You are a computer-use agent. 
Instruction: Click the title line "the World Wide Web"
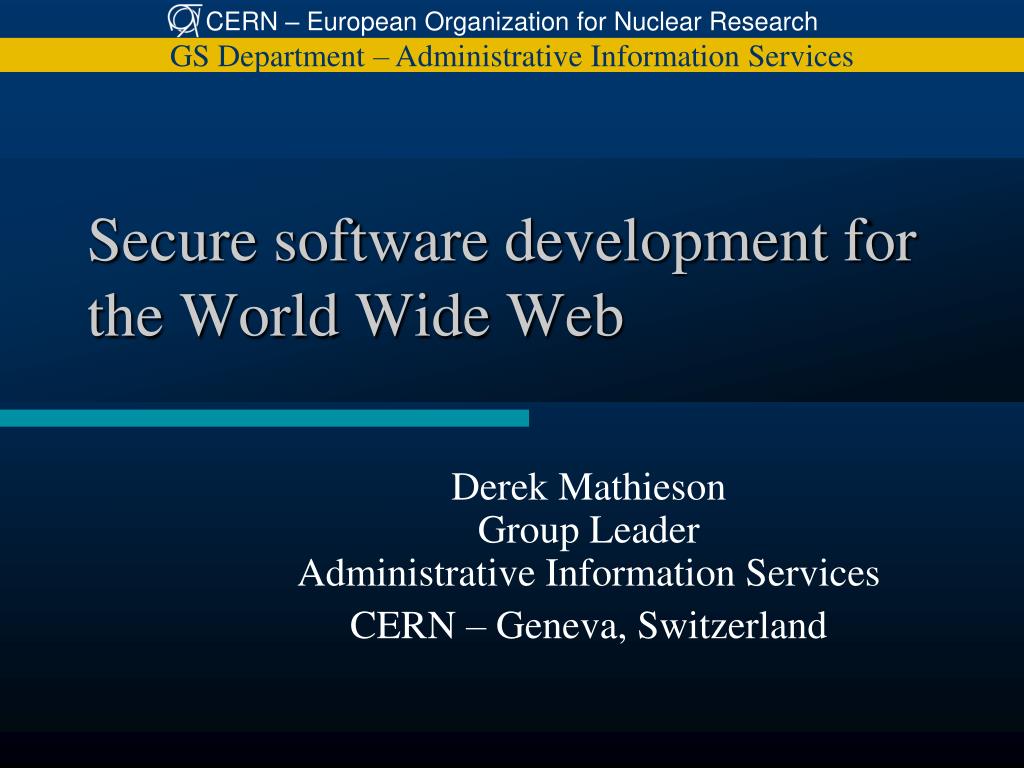click(x=355, y=316)
